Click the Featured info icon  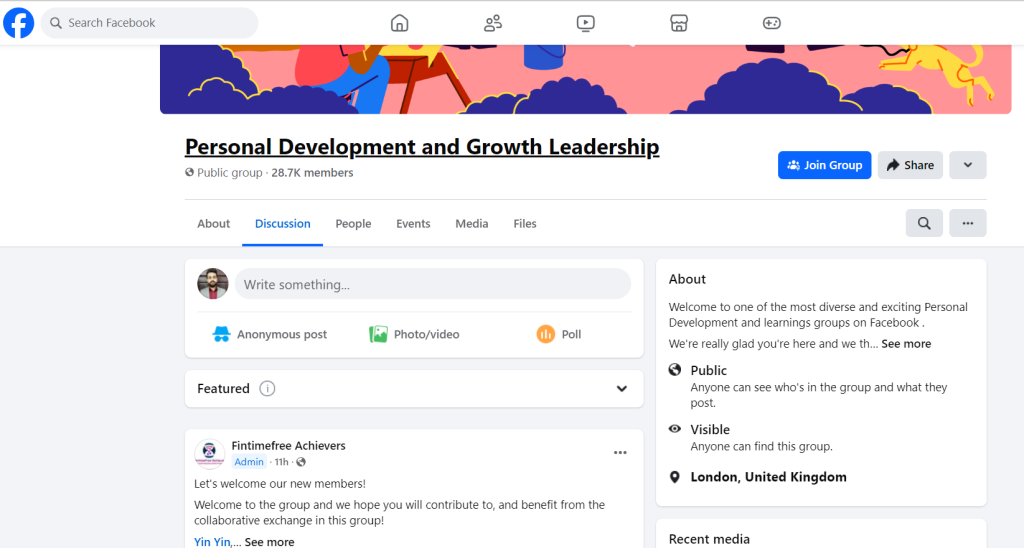click(x=267, y=389)
